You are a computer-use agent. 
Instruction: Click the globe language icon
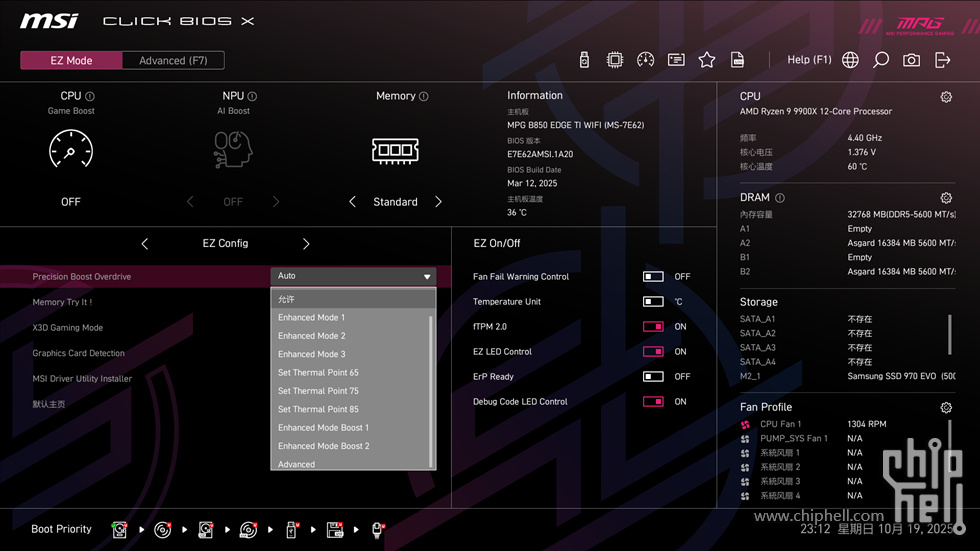tap(850, 60)
